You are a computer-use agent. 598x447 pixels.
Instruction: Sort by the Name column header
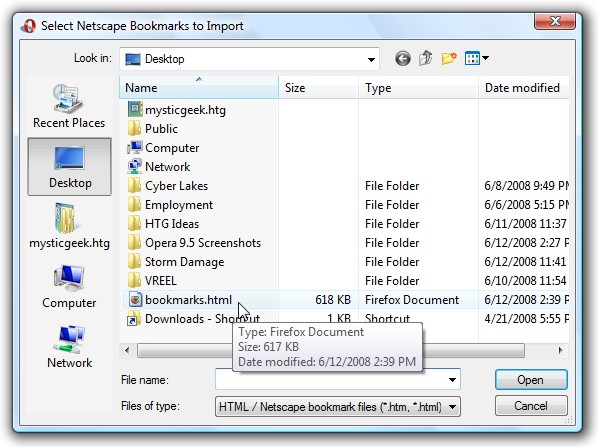(x=199, y=87)
